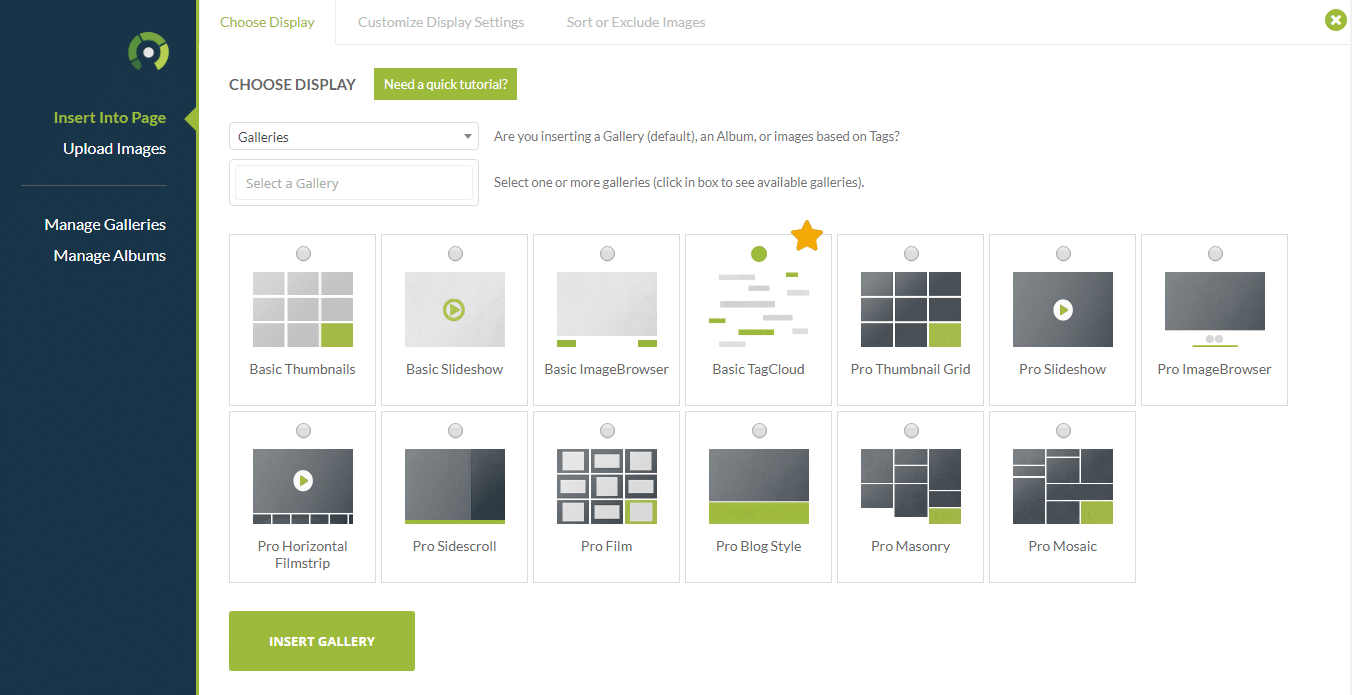The image size is (1352, 695).
Task: Click the selected Basic TagCloud radio button
Action: [759, 254]
